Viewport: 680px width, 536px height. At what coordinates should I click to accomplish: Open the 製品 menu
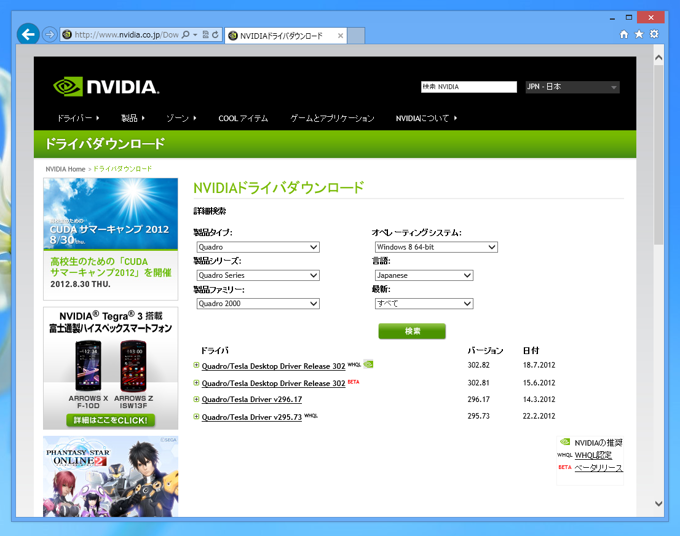(x=133, y=118)
